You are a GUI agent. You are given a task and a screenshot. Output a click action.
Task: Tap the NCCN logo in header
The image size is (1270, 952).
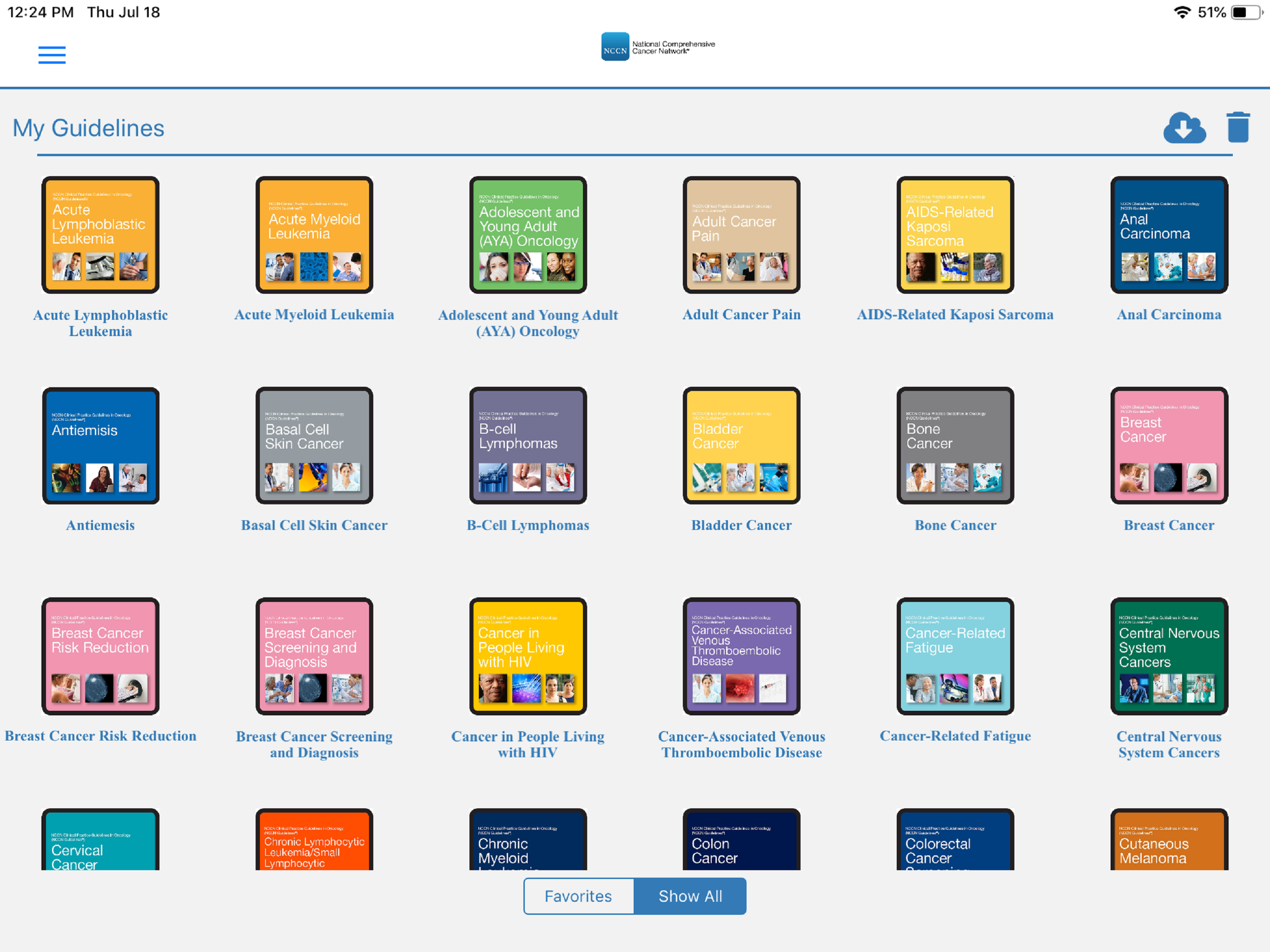point(657,47)
